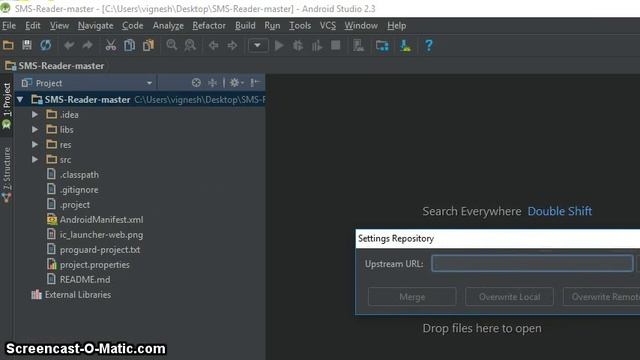Click the Copy toolbar icon
The width and height of the screenshot is (640, 360).
coord(129,45)
